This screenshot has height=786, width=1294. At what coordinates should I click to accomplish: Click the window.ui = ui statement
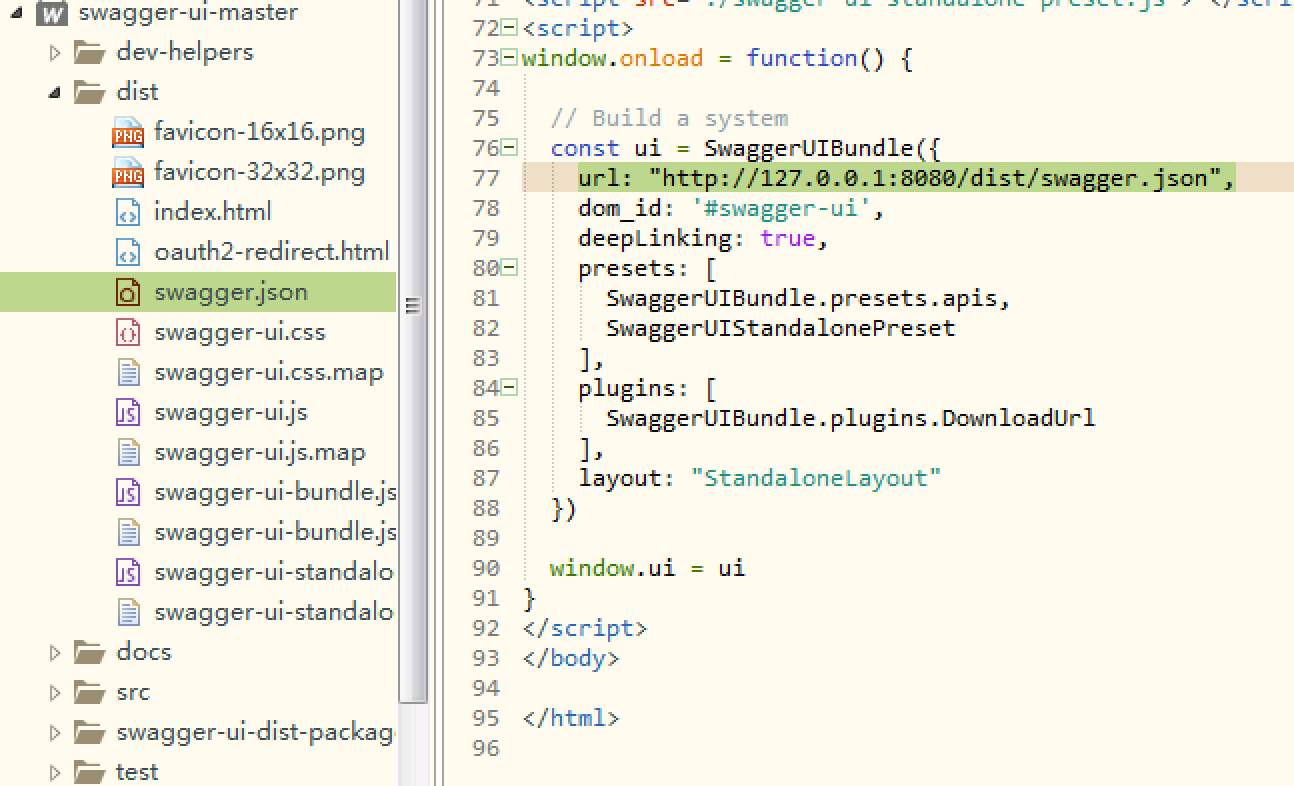[x=648, y=568]
